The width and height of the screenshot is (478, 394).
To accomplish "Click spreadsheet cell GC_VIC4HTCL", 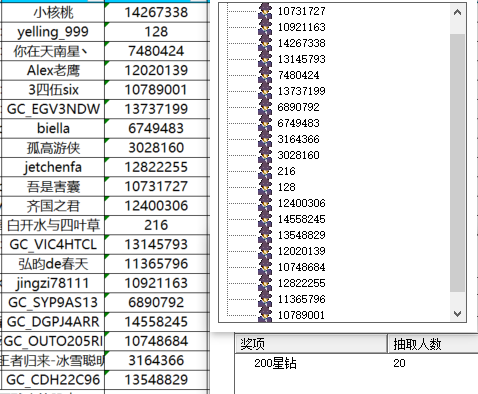I will [x=53, y=244].
